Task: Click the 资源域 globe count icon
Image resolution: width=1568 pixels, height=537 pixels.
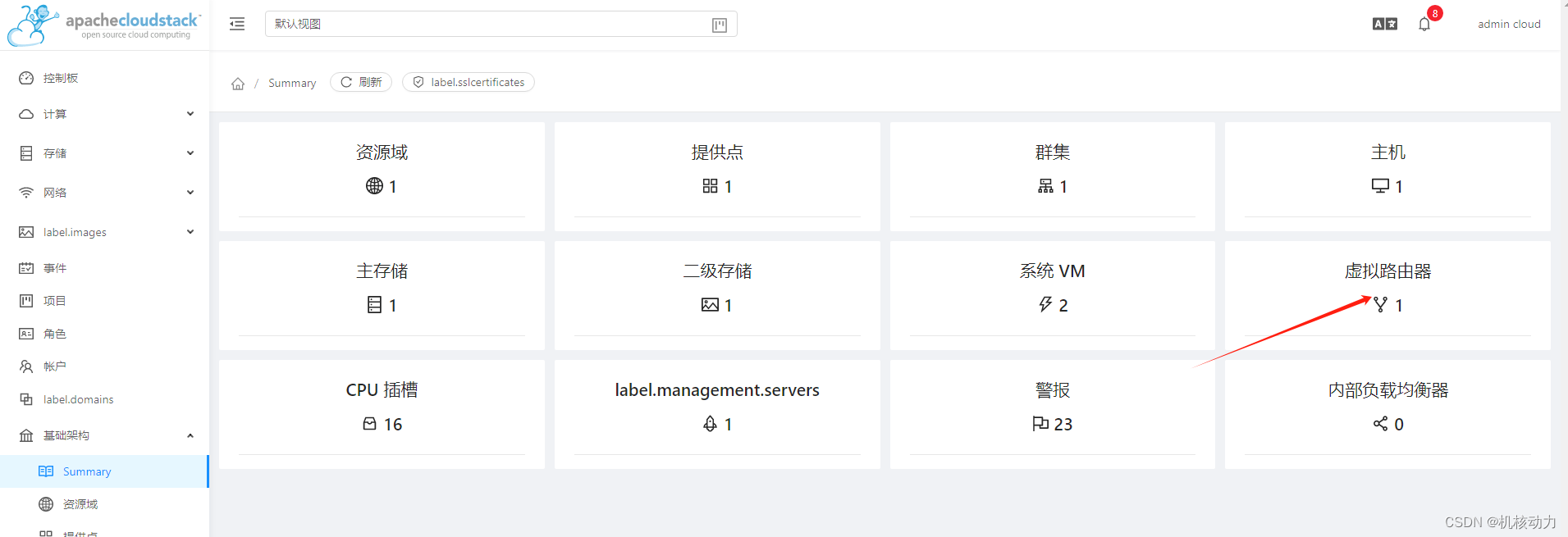Action: 374,186
